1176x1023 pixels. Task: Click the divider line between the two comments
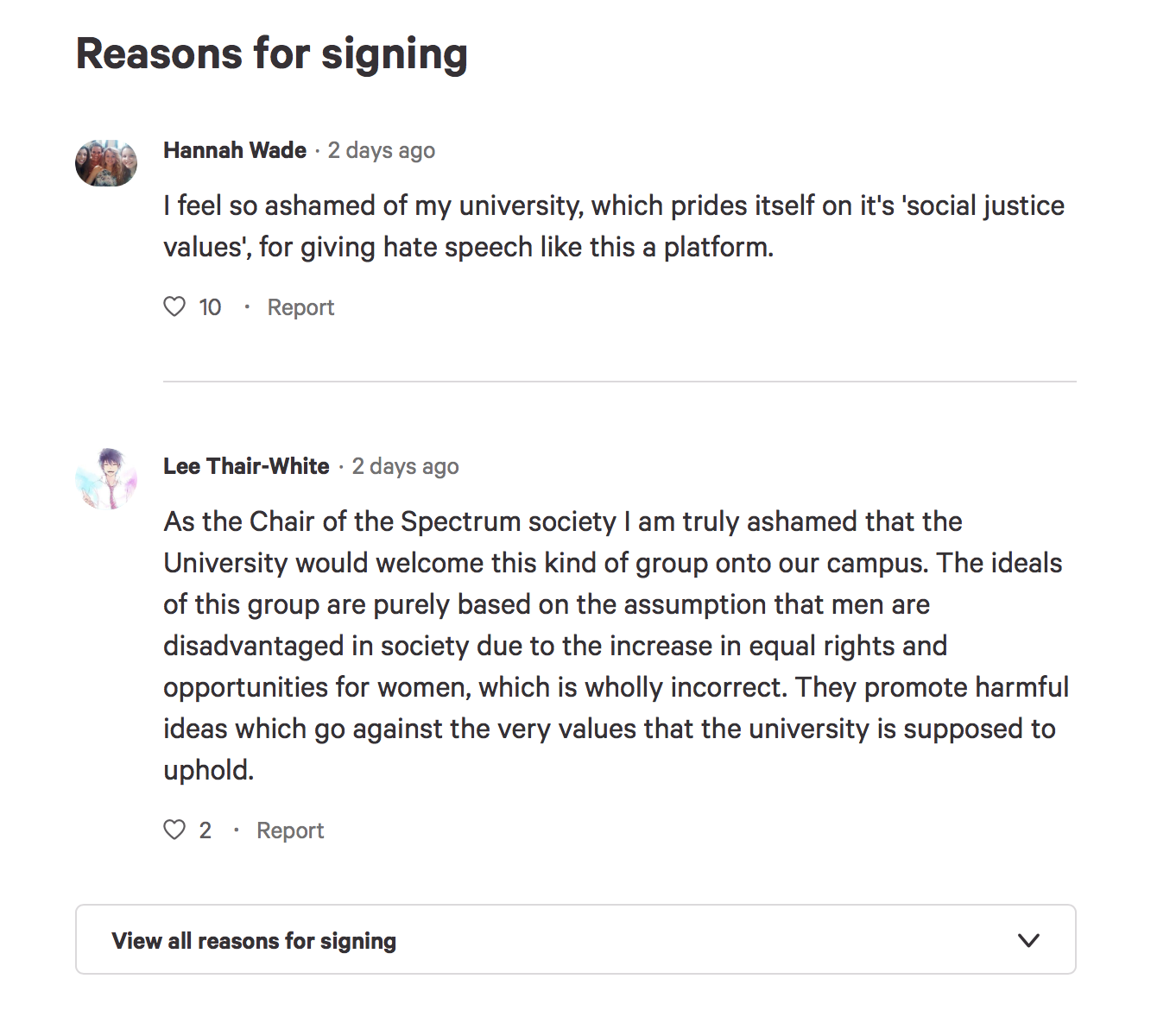tap(619, 381)
